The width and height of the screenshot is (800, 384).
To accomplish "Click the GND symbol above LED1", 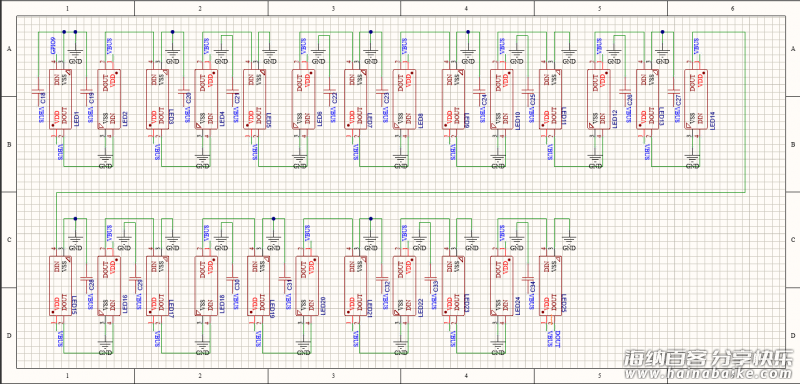I will coord(76,54).
